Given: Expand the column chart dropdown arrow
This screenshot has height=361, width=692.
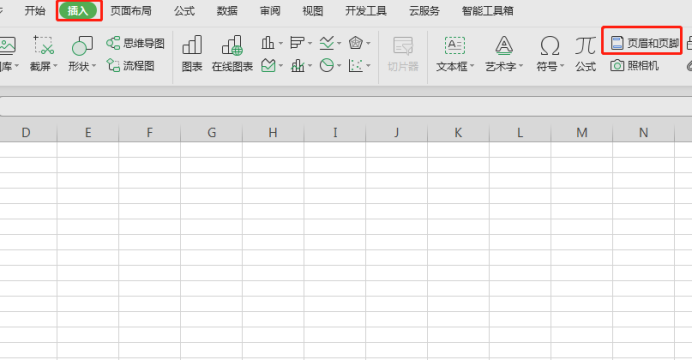Looking at the screenshot, I should [x=281, y=43].
